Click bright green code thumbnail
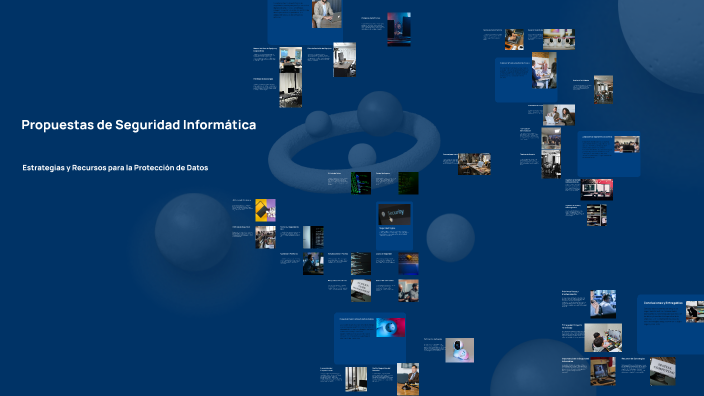This screenshot has height=396, width=704. 361,183
